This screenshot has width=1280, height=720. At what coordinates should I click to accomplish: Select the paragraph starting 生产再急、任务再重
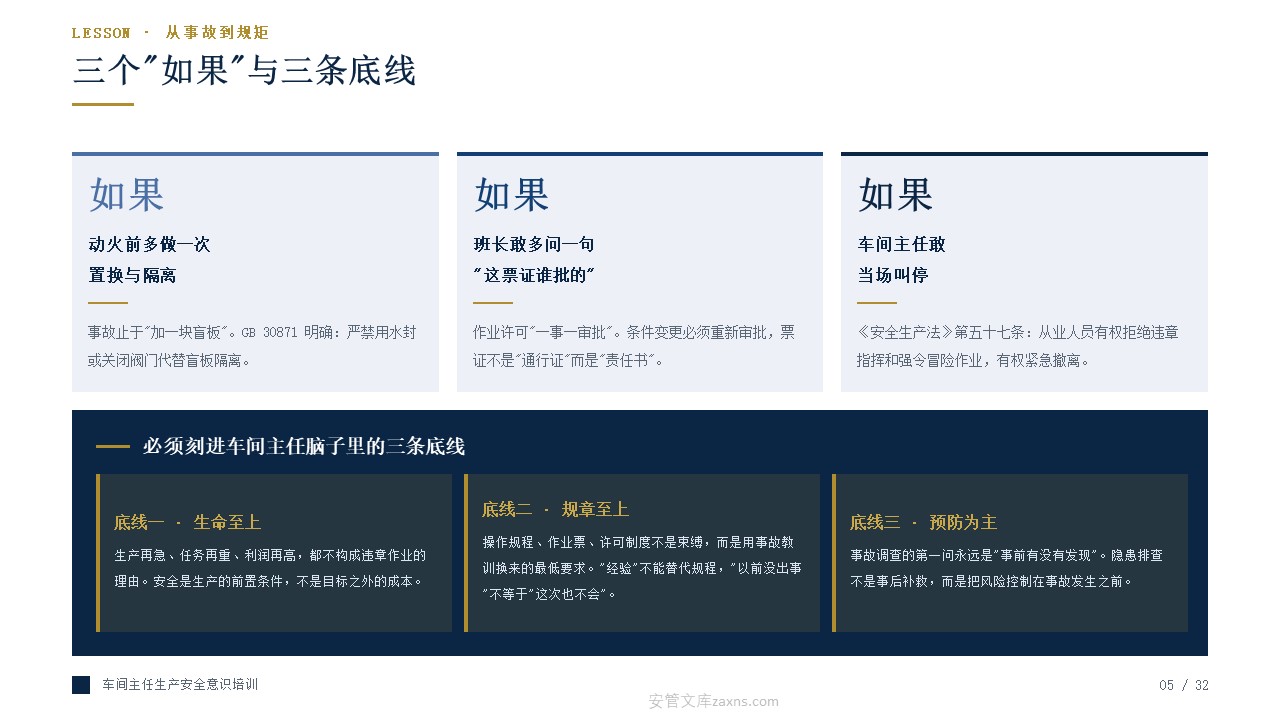(x=270, y=568)
